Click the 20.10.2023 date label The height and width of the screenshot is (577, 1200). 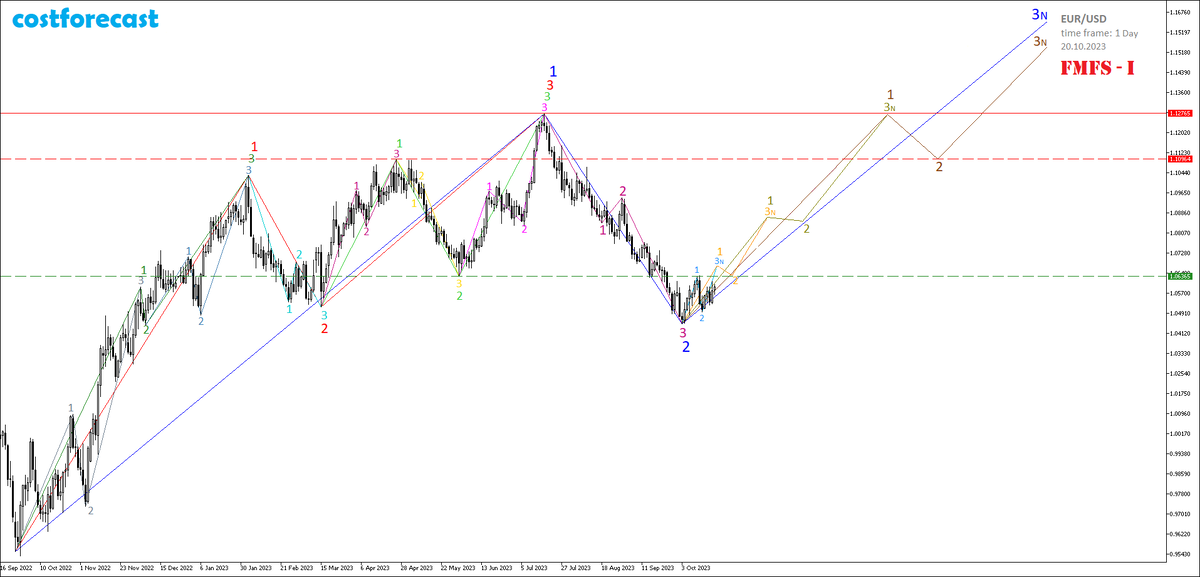1083,47
